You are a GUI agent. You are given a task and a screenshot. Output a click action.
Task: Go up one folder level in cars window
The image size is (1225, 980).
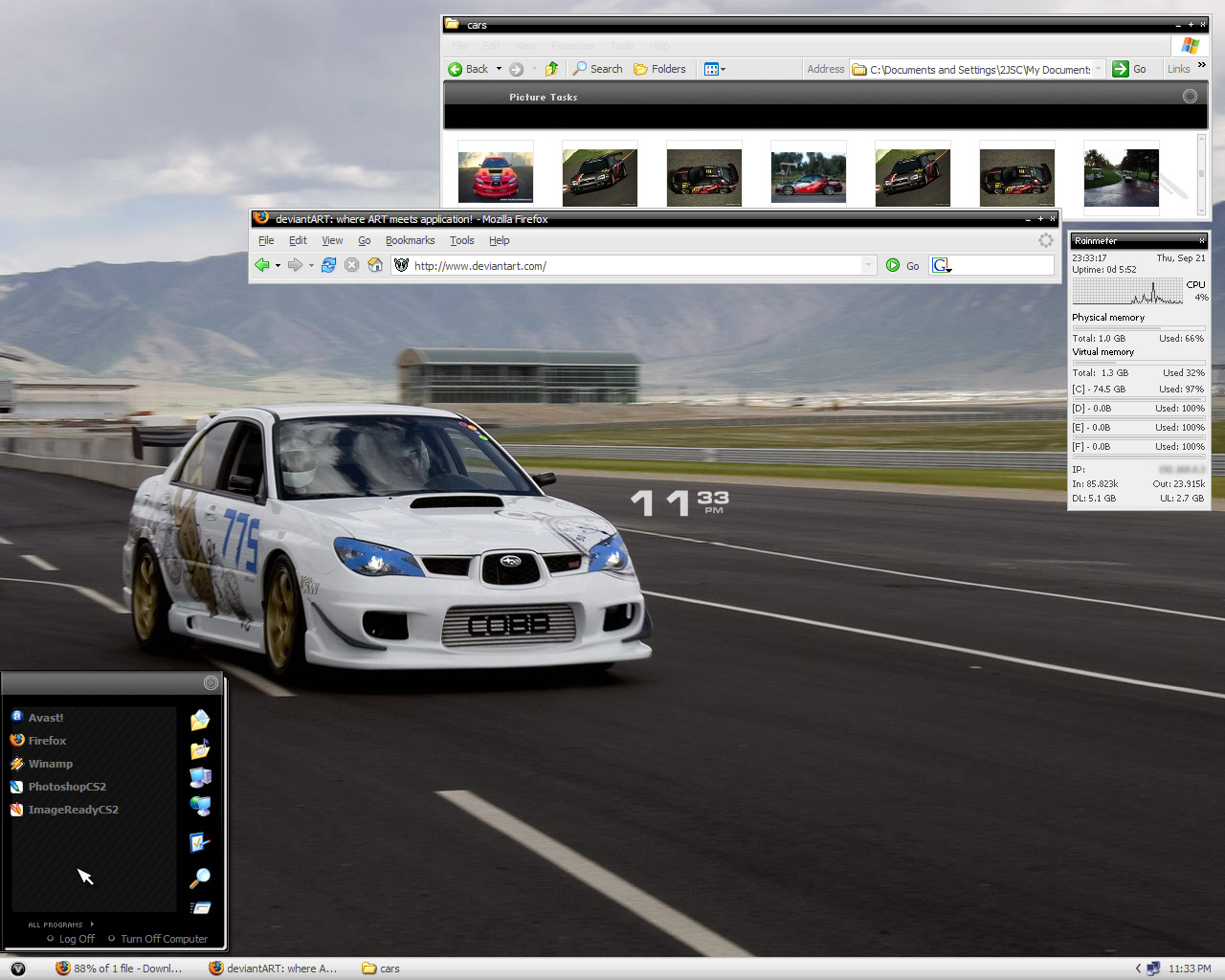[551, 69]
